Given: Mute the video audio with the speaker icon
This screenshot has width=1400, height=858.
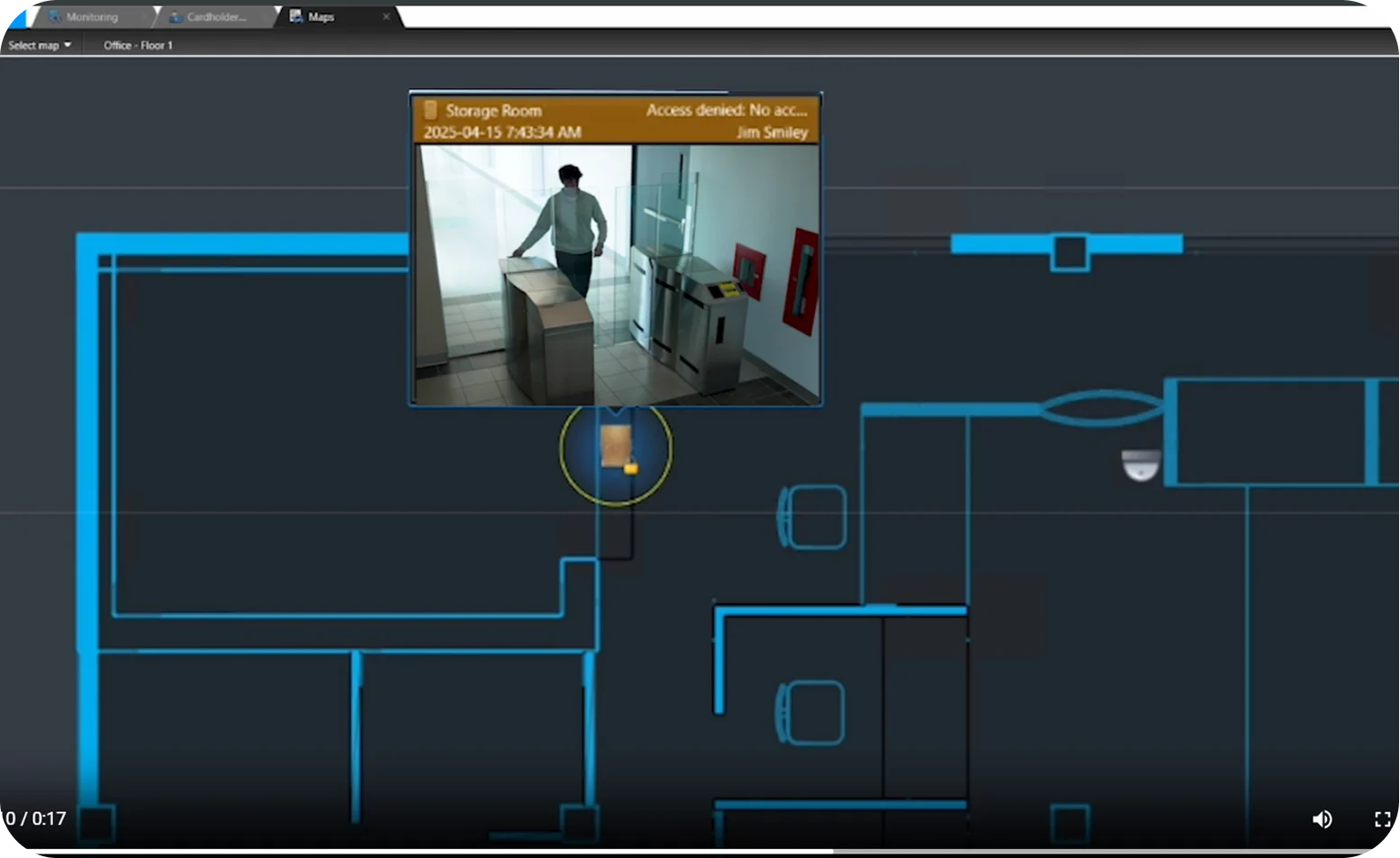Looking at the screenshot, I should point(1322,818).
